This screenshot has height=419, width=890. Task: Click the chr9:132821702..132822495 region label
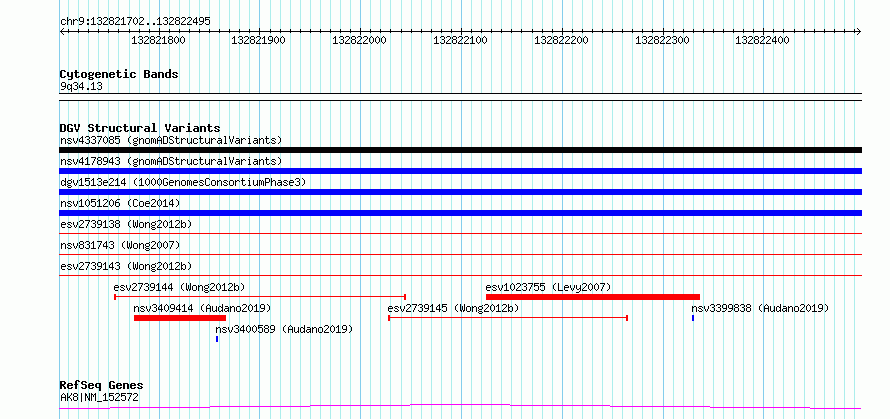[x=135, y=22]
